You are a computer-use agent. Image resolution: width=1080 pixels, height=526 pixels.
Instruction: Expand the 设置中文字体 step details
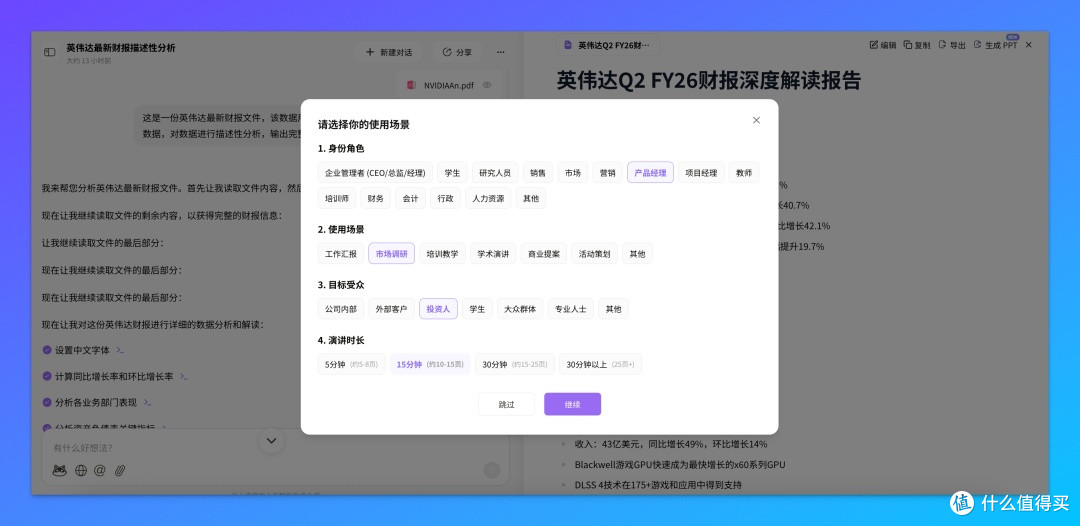pos(120,350)
